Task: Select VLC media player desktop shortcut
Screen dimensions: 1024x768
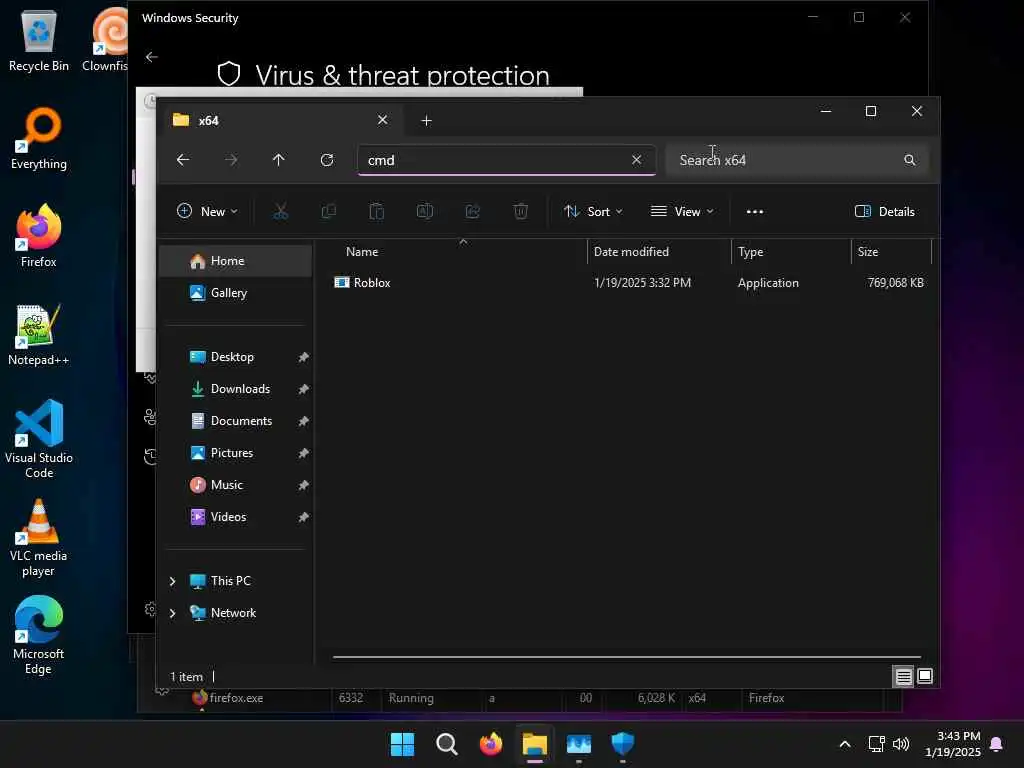Action: coord(39,537)
